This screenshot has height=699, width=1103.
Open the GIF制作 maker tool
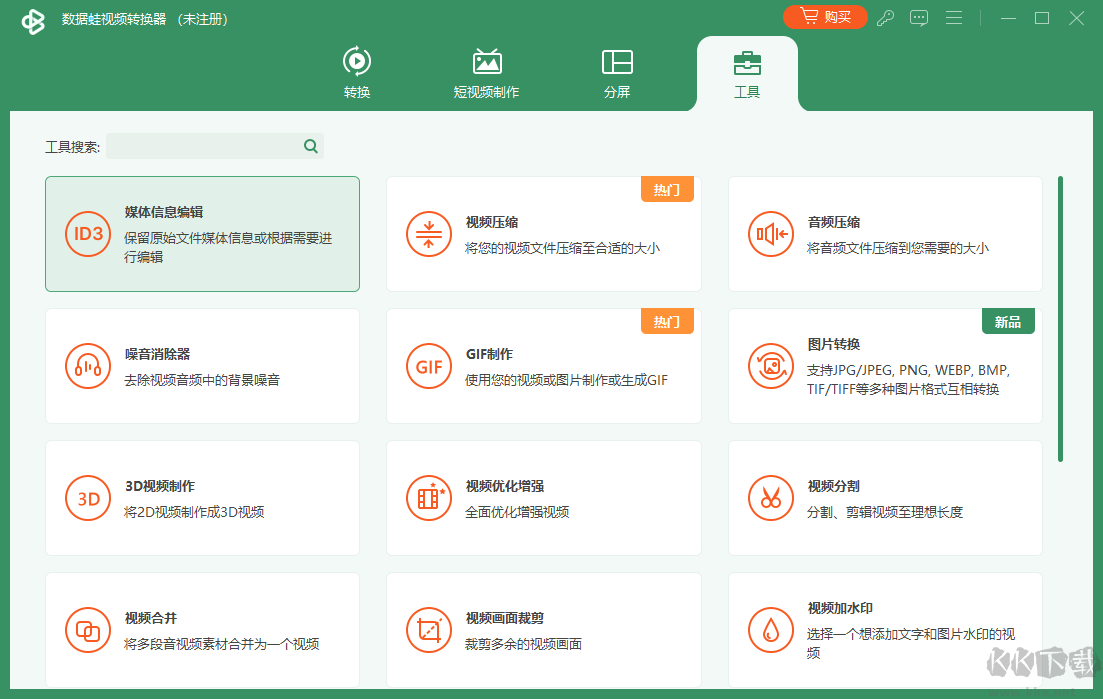tap(543, 366)
